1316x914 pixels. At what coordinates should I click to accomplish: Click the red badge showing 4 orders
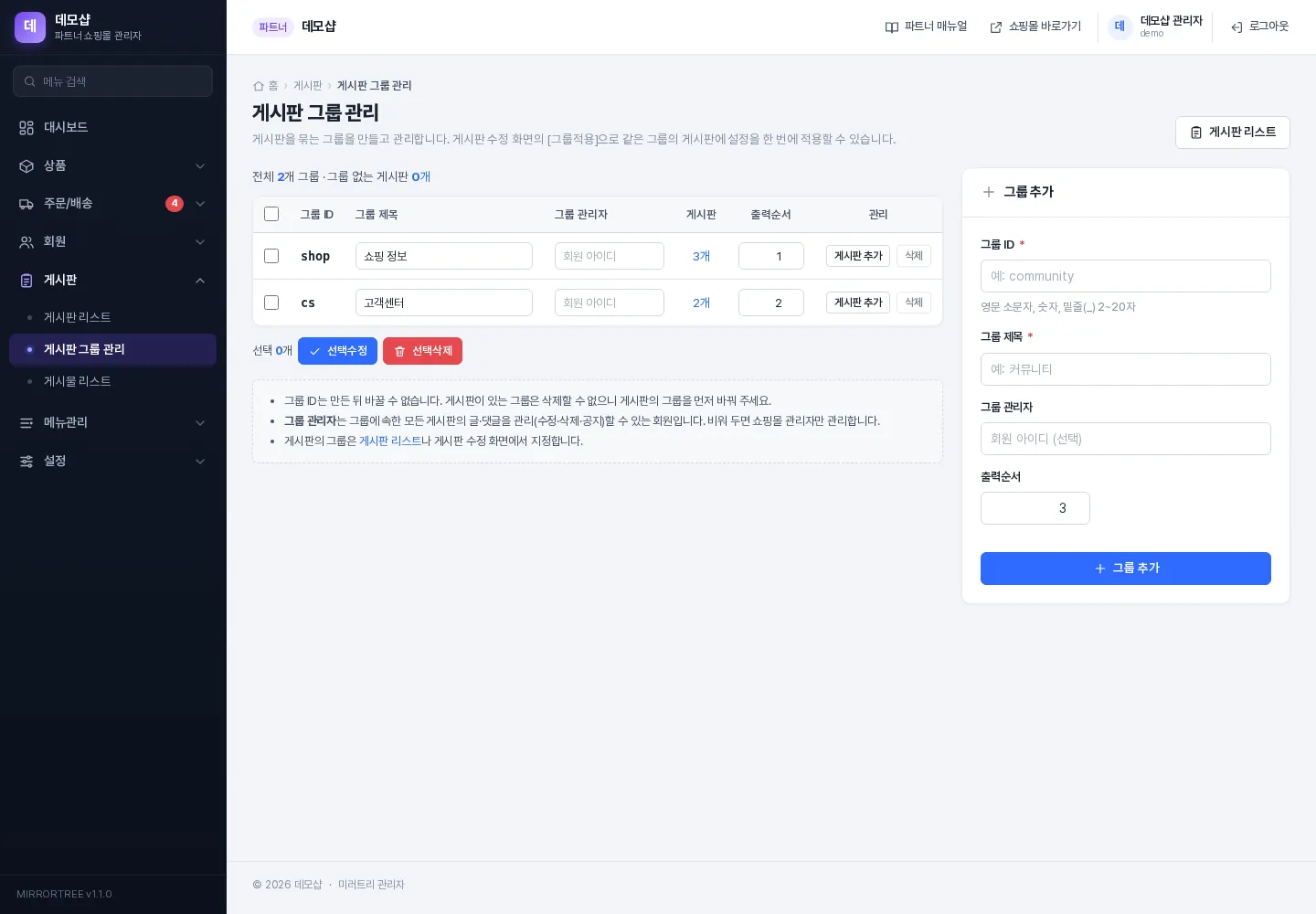(x=175, y=204)
